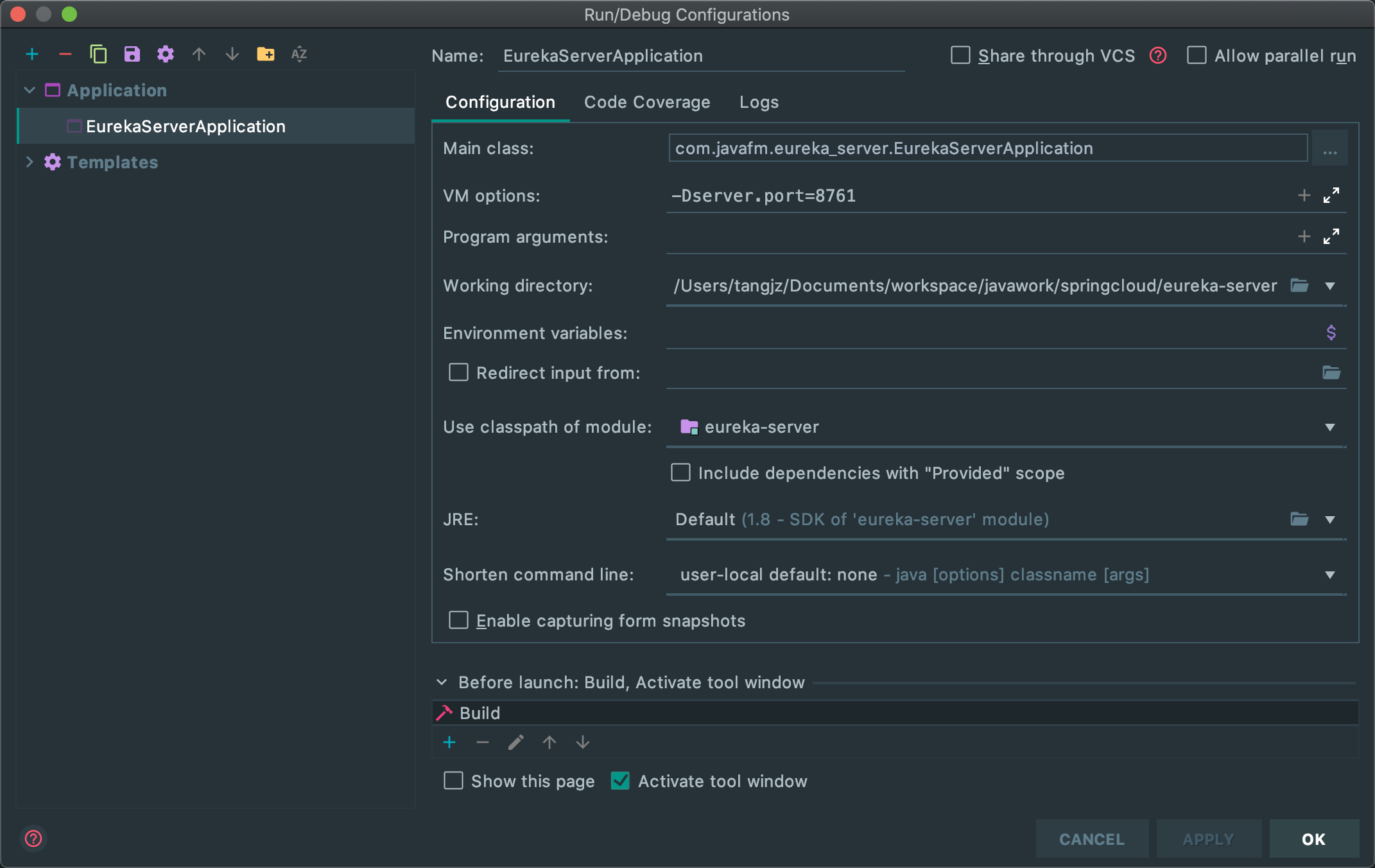Click the Sort Configurations alphabetically icon

(299, 55)
